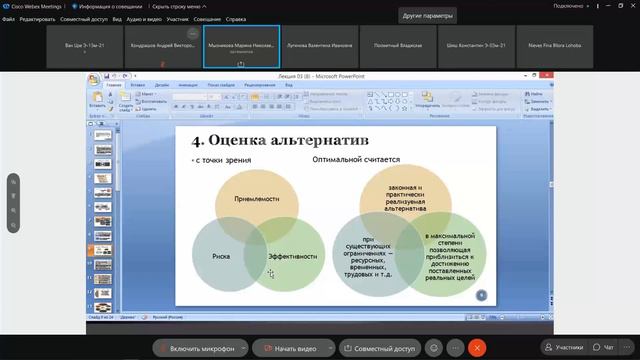Screen dimensions: 640x360
Task: Open the font size combo box
Action: click(213, 97)
